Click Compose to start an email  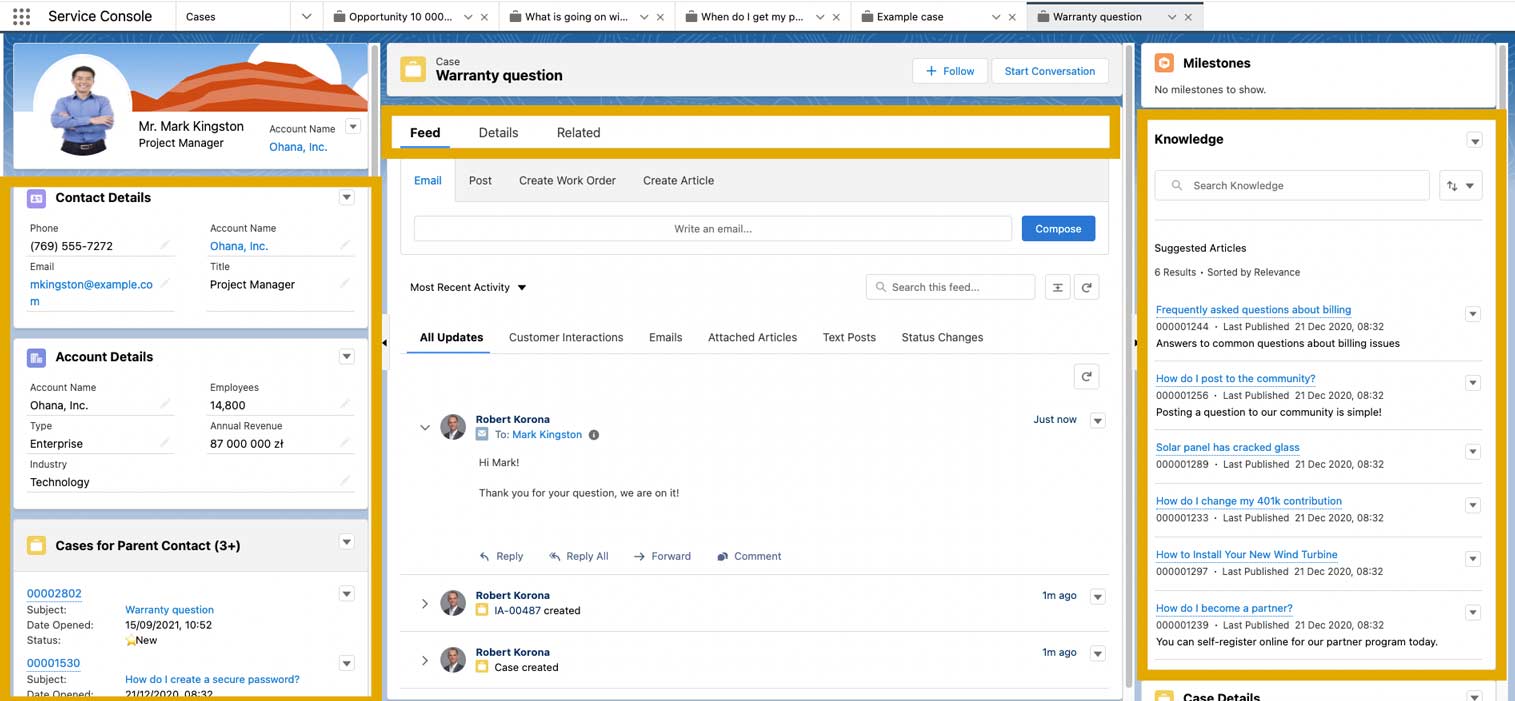pos(1057,228)
